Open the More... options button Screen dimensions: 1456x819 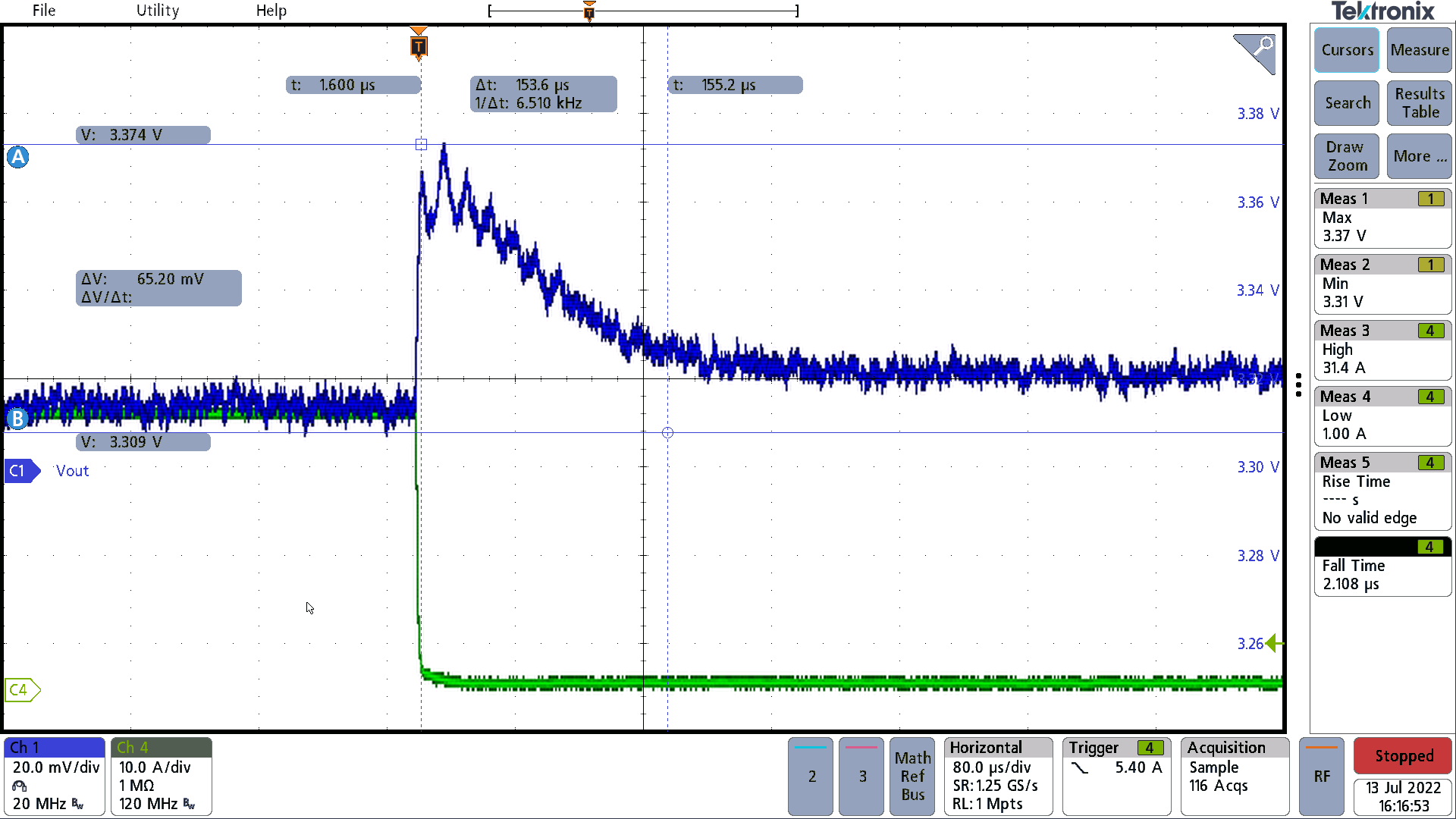point(1420,156)
